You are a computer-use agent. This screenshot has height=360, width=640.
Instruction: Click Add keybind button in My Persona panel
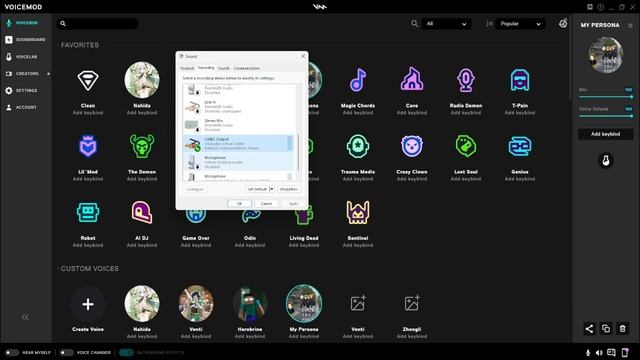(606, 134)
